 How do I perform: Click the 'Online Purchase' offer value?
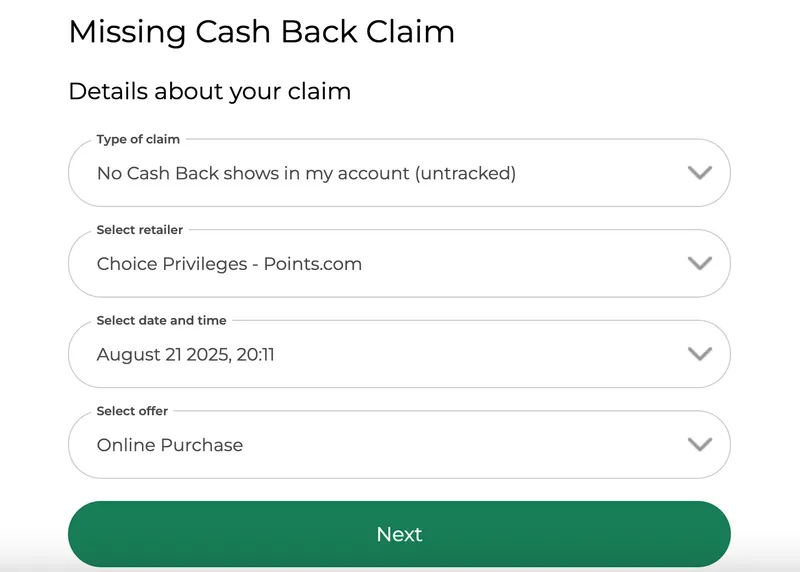[170, 445]
